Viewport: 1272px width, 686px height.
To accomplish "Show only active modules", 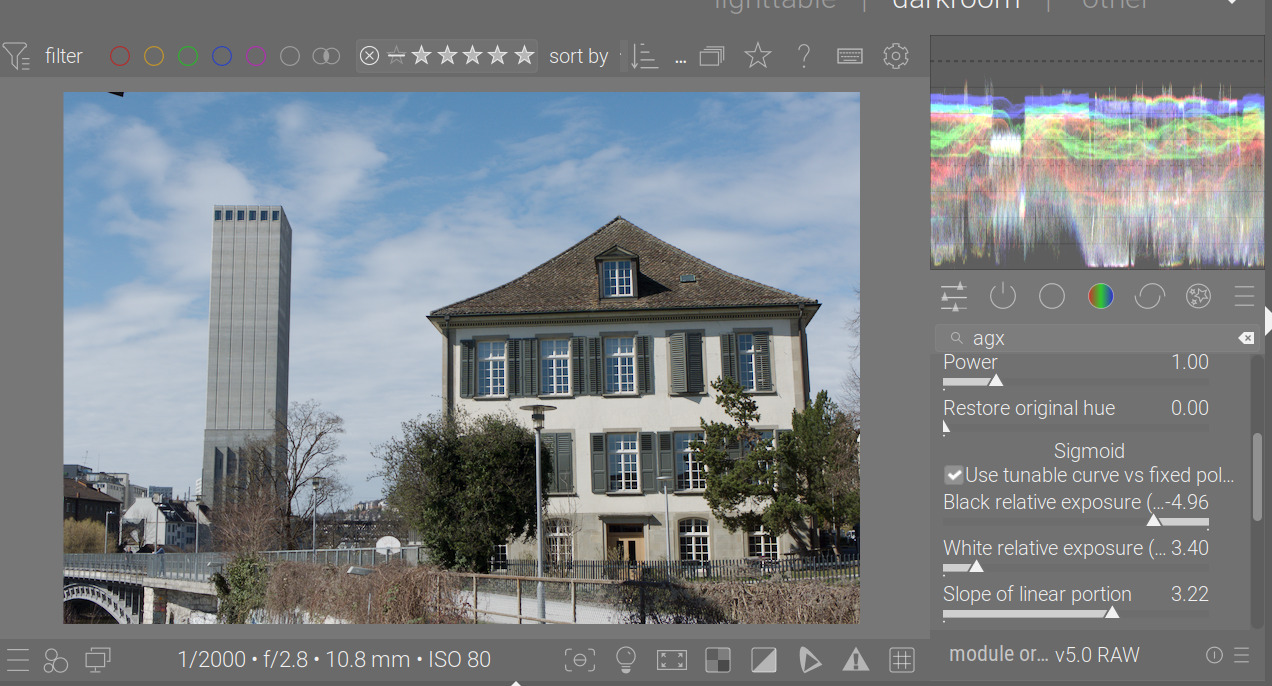I will 1003,296.
